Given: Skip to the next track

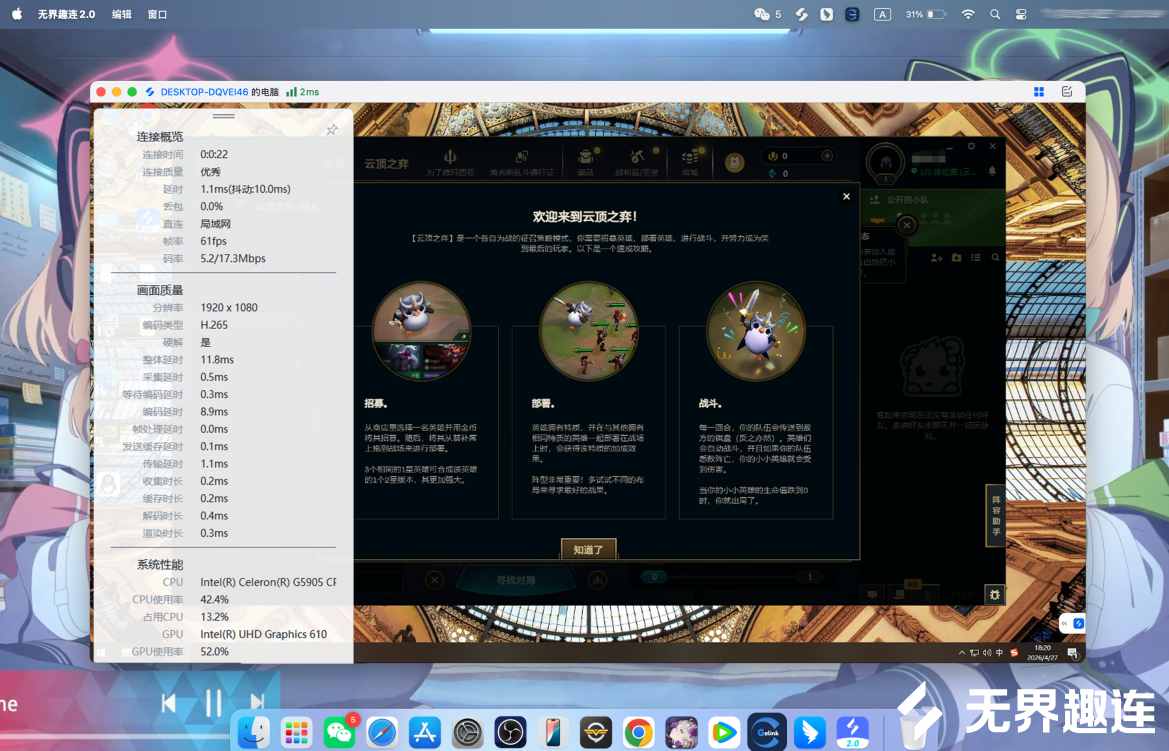Looking at the screenshot, I should pyautogui.click(x=257, y=703).
